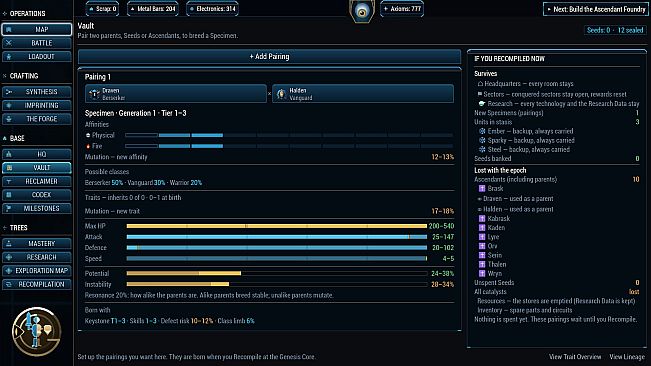Click the central eye emblem
The width and height of the screenshot is (651, 366).
coord(362,12)
